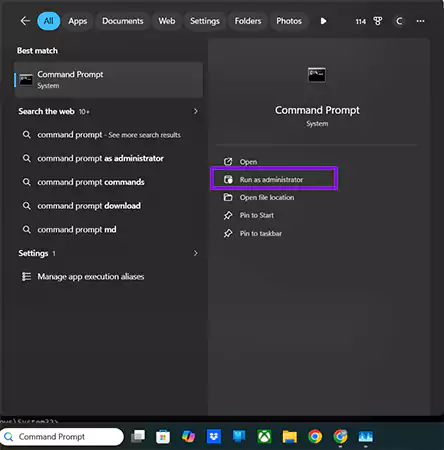Open Command Prompt best match result
Viewport: 444px width, 450px height.
(109, 80)
